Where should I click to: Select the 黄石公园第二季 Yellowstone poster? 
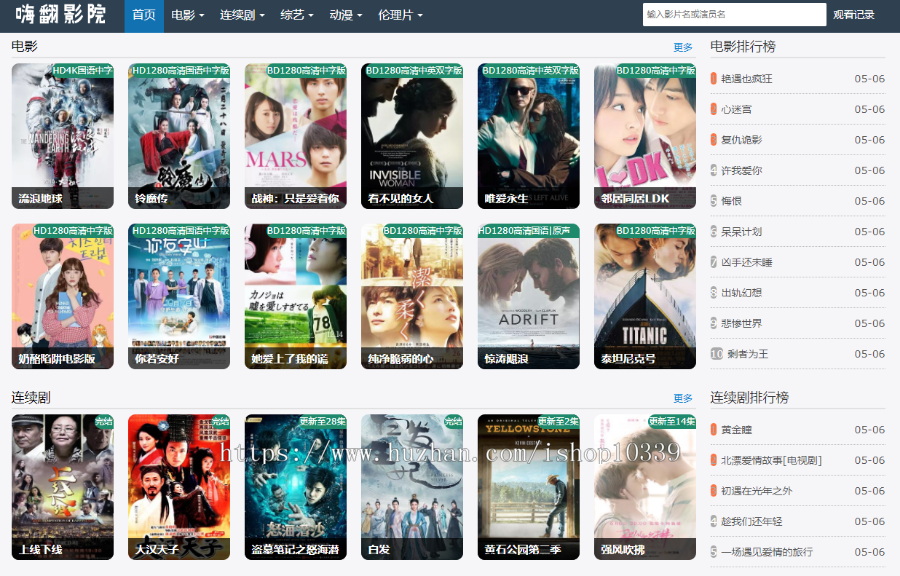[529, 487]
